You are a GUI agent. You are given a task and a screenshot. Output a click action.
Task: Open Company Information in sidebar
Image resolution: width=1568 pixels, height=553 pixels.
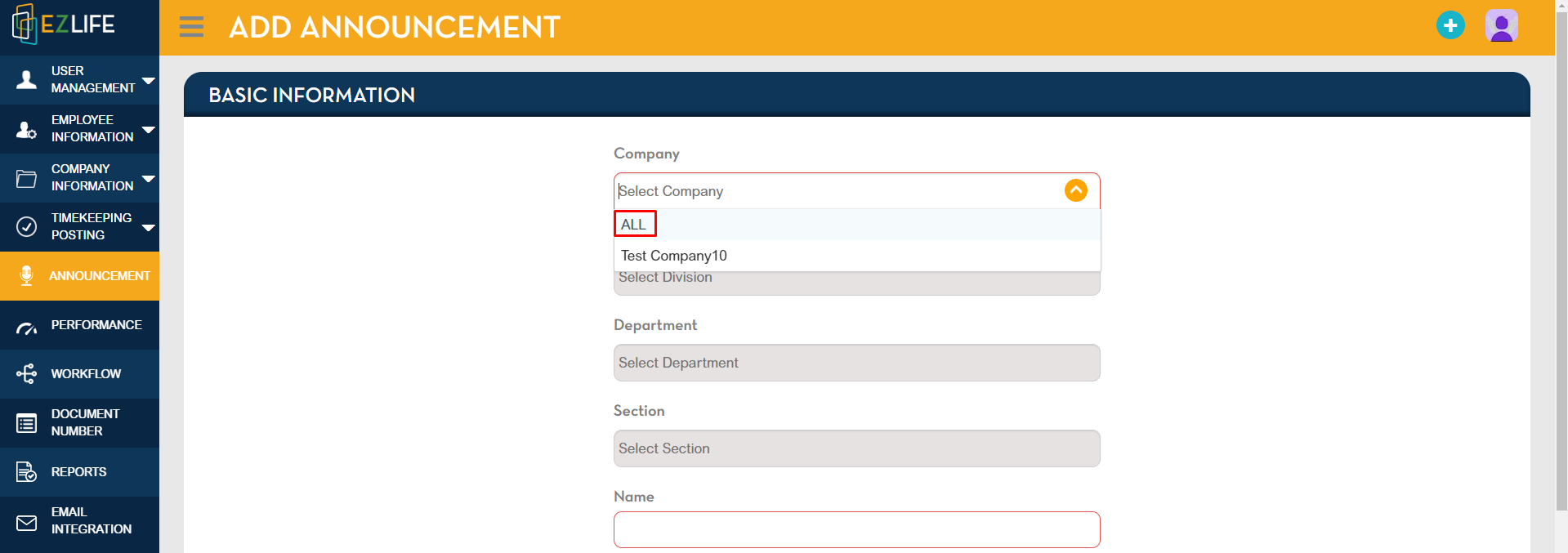pyautogui.click(x=79, y=178)
